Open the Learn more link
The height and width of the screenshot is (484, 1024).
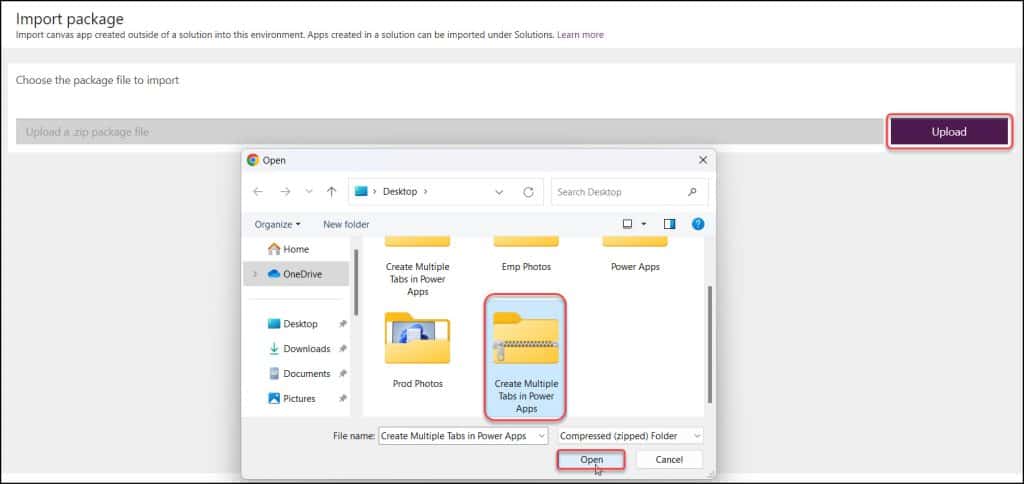580,35
